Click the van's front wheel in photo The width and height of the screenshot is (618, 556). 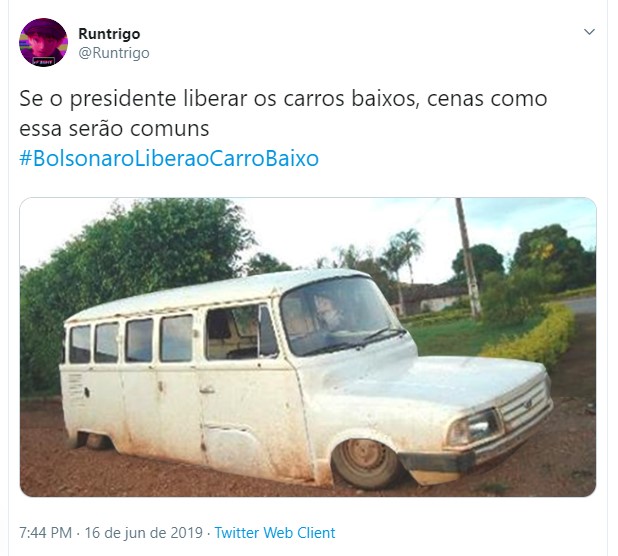pos(365,462)
